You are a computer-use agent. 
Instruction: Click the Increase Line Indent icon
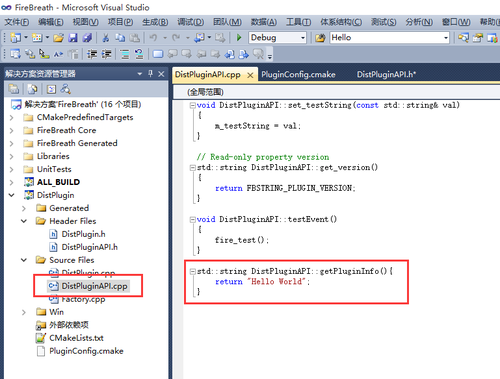click(106, 54)
